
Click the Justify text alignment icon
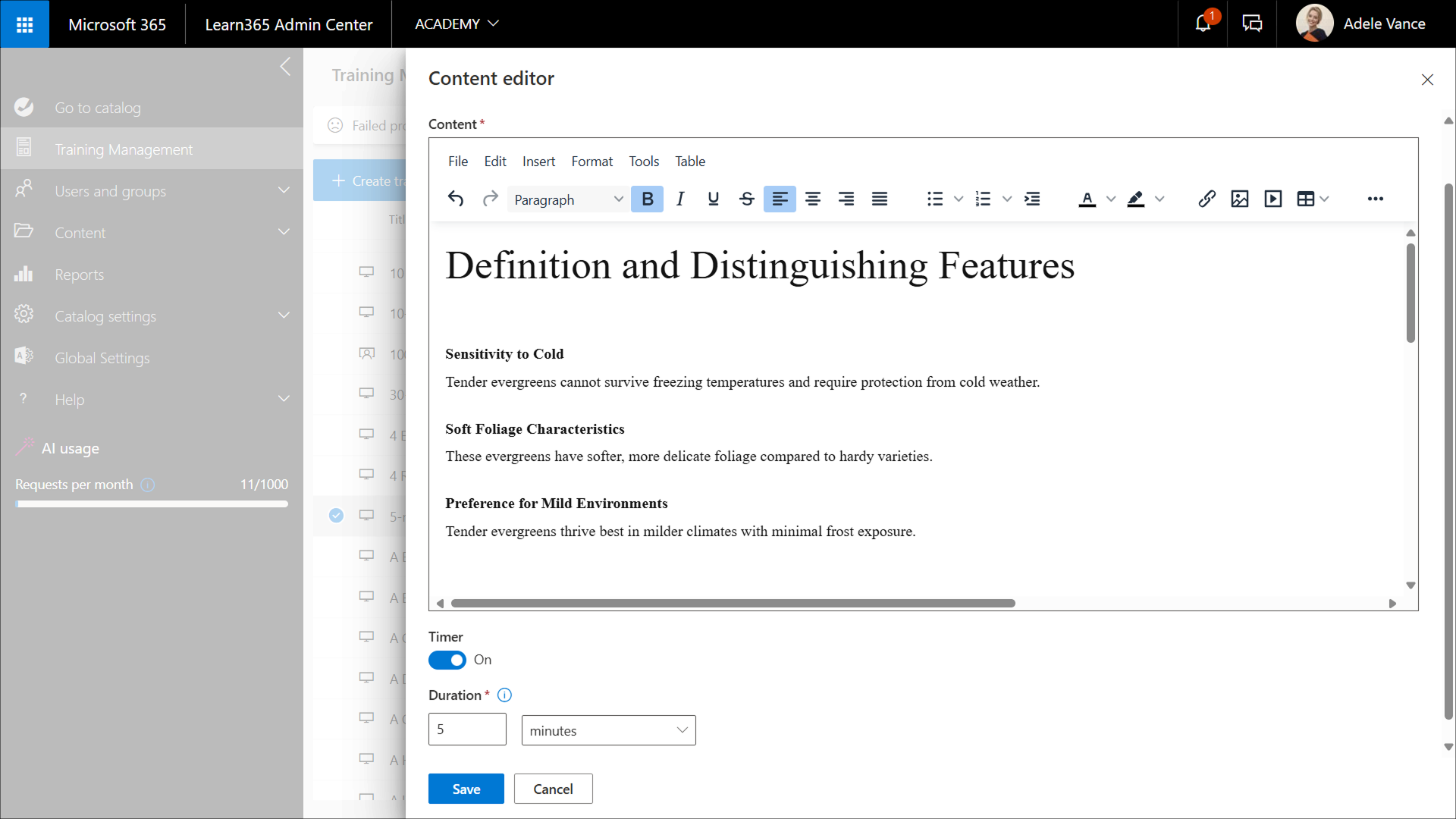coord(879,199)
